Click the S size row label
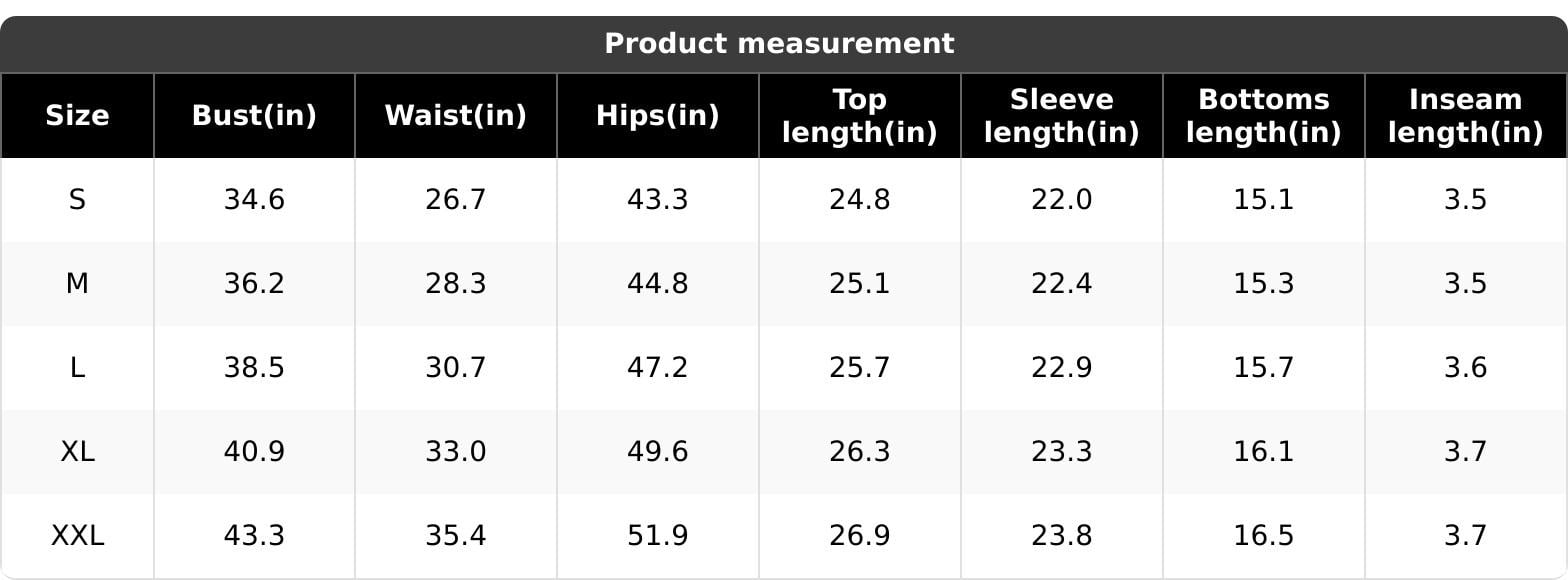The image size is (1568, 580). pyautogui.click(x=77, y=200)
